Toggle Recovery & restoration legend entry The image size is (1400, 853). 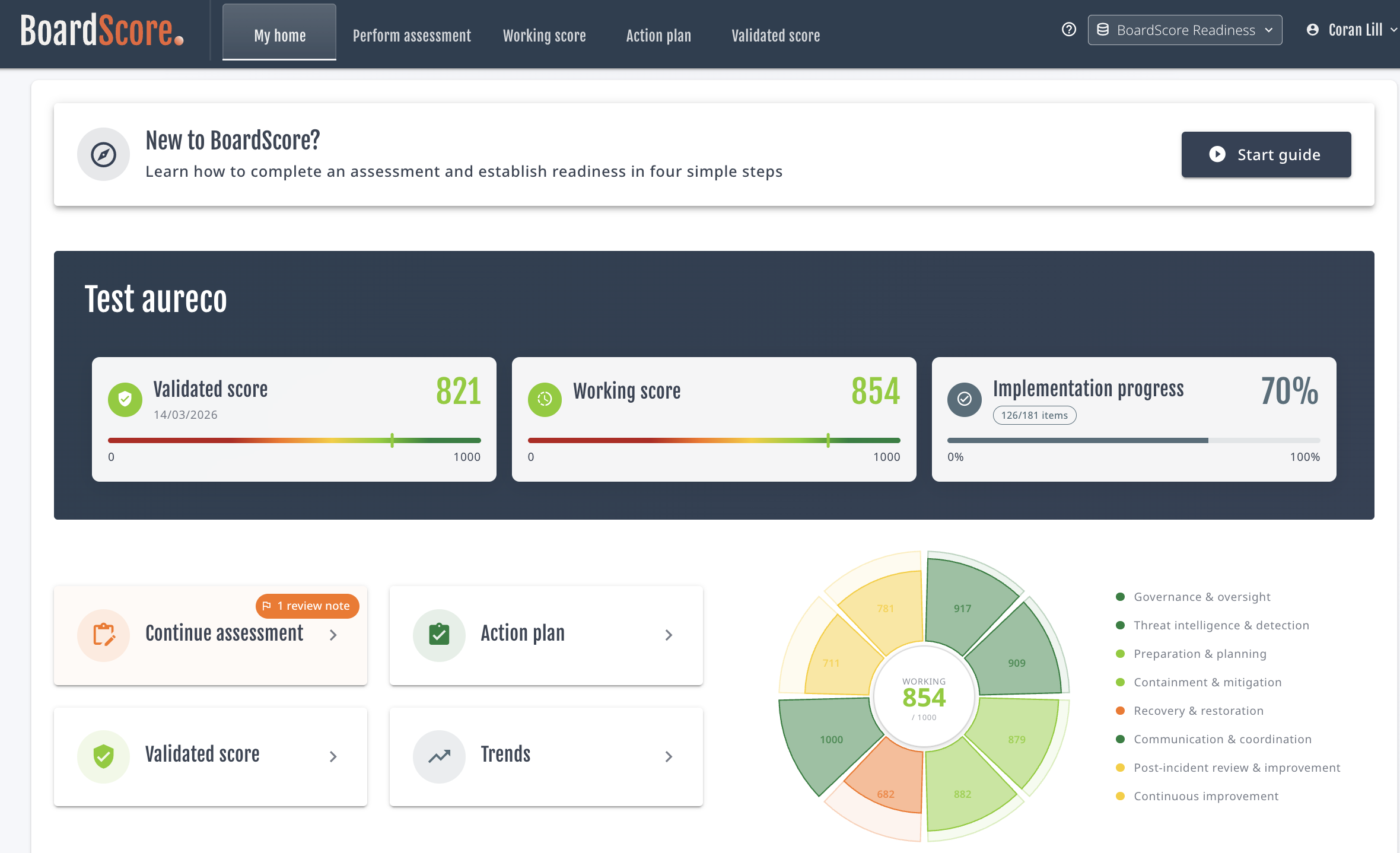click(1198, 711)
